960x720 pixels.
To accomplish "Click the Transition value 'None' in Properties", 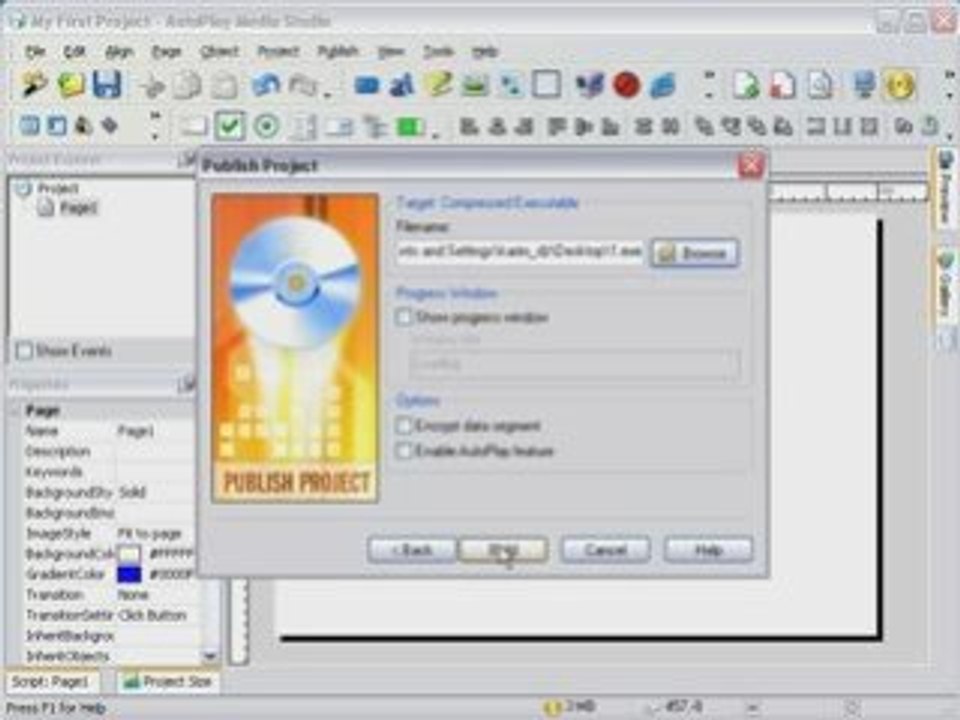I will pyautogui.click(x=133, y=594).
